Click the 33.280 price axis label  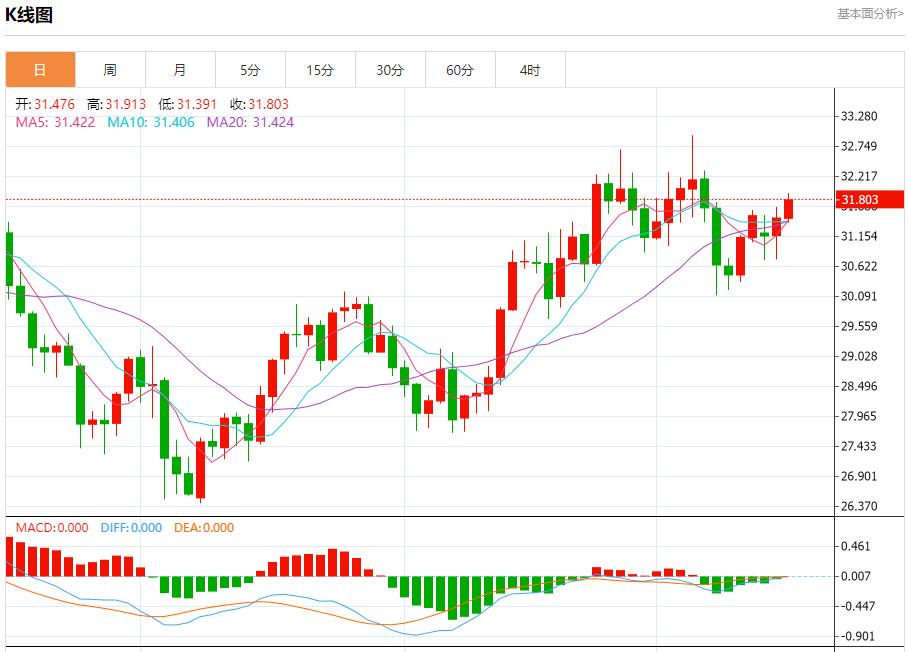coord(859,116)
